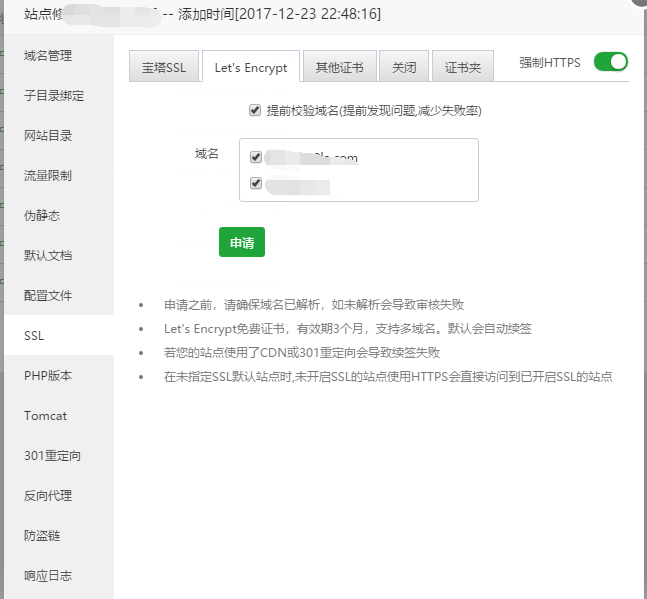Toggle the second domain checkbox
The width and height of the screenshot is (647, 599).
256,183
